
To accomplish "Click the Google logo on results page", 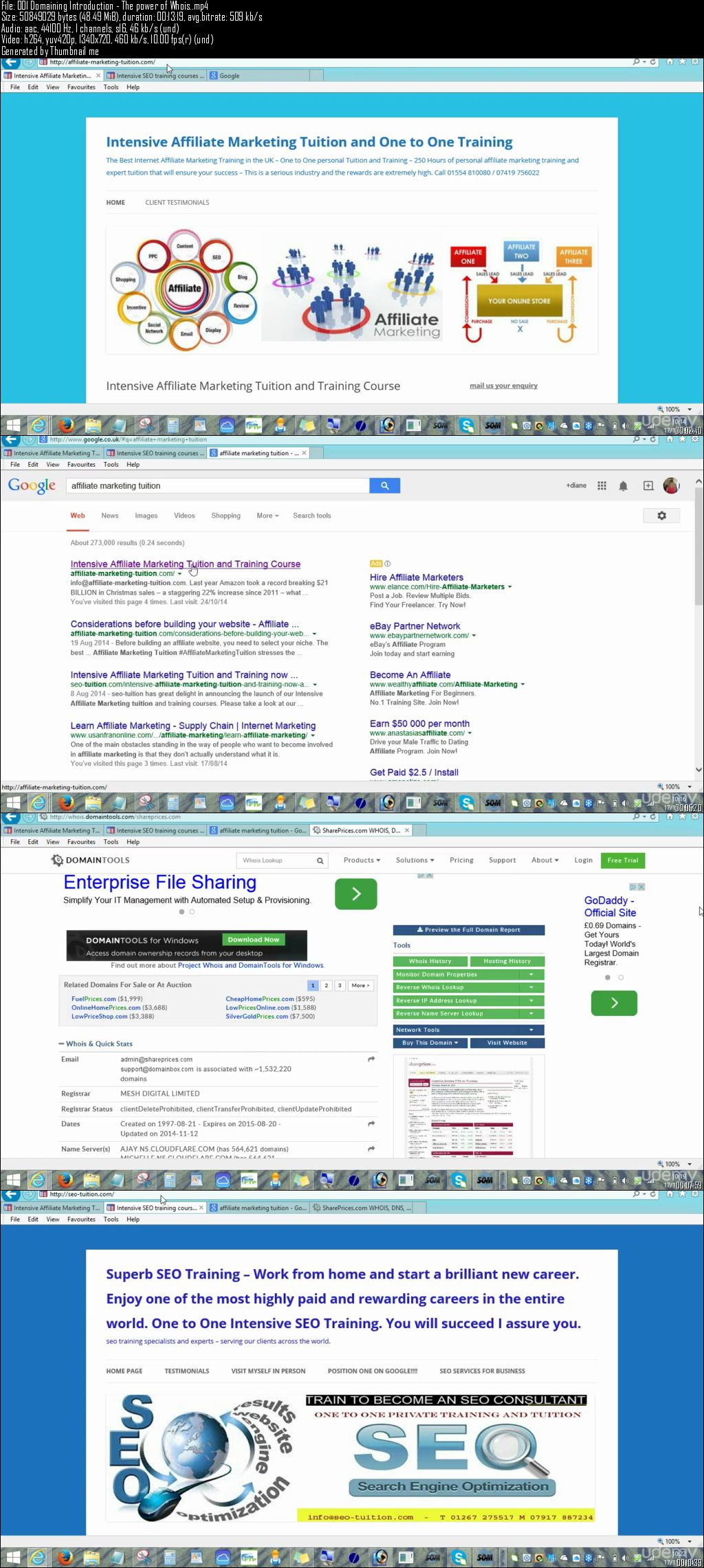I will pyautogui.click(x=32, y=485).
